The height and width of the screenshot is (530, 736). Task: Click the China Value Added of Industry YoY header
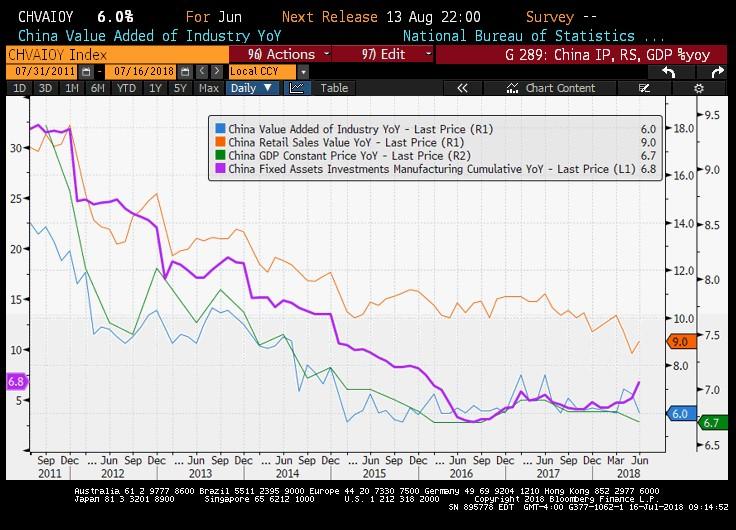pos(149,36)
